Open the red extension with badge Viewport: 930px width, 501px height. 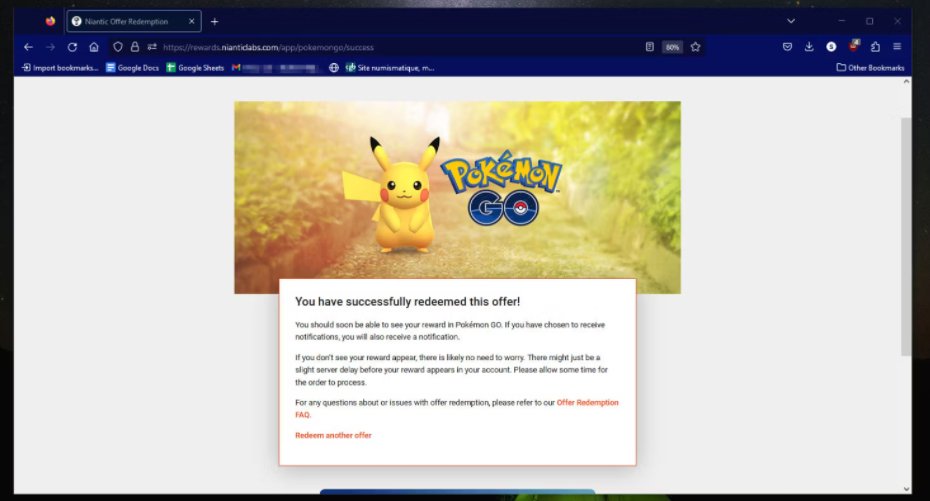pyautogui.click(x=853, y=46)
